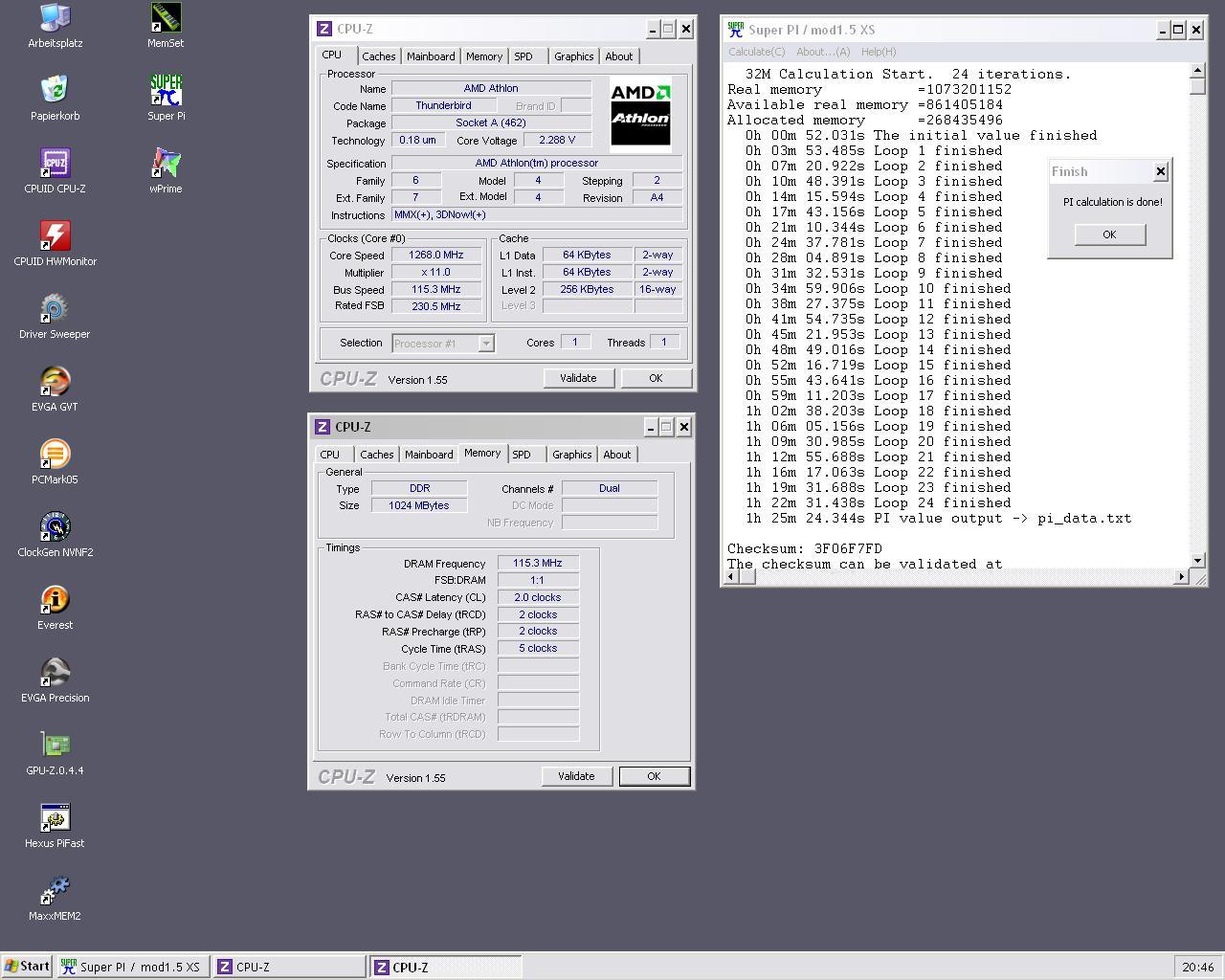Click OK in upper CPU-Z window
Viewport: 1225px width, 980px height.
pos(656,378)
